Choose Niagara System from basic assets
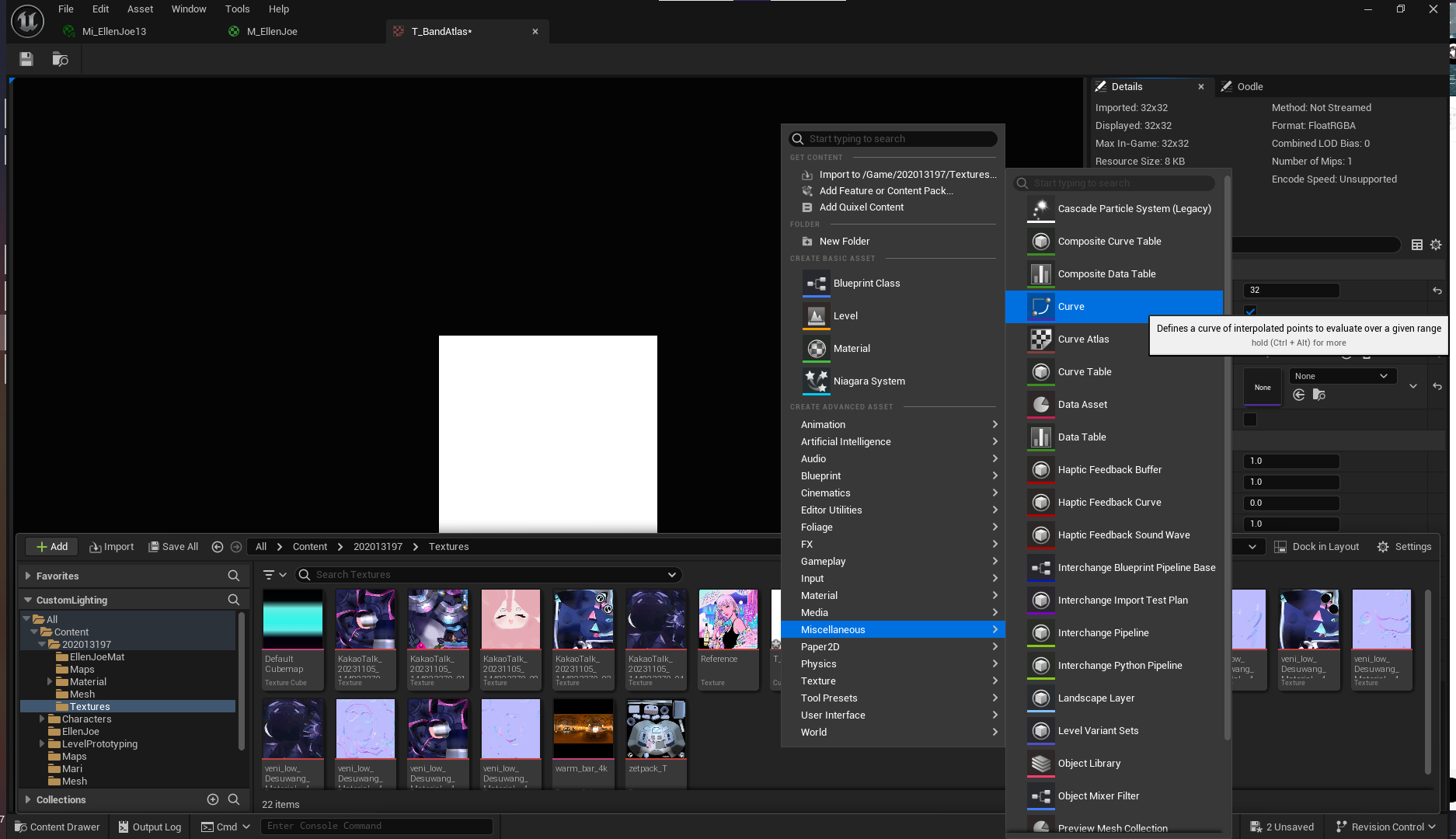This screenshot has height=839, width=1456. [869, 381]
